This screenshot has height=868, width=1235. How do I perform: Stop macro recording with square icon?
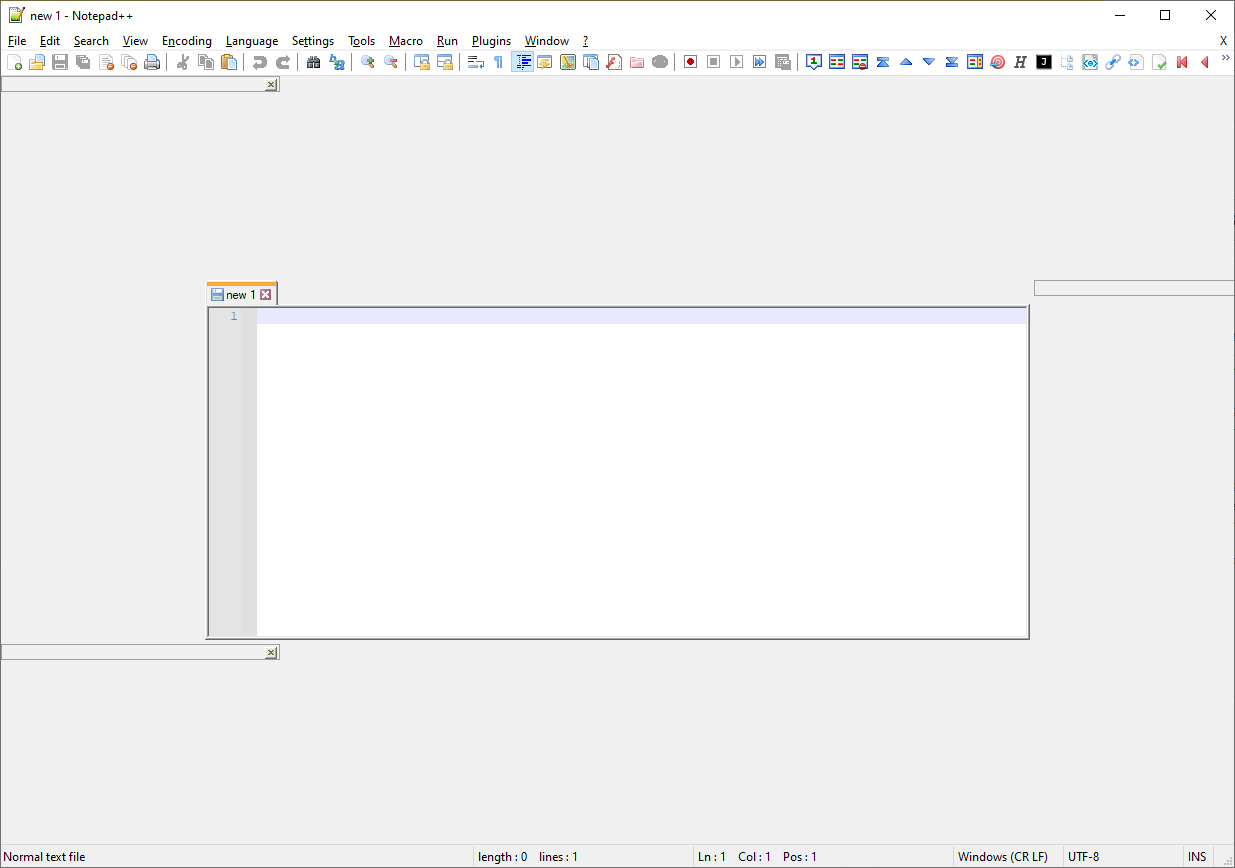pos(714,62)
